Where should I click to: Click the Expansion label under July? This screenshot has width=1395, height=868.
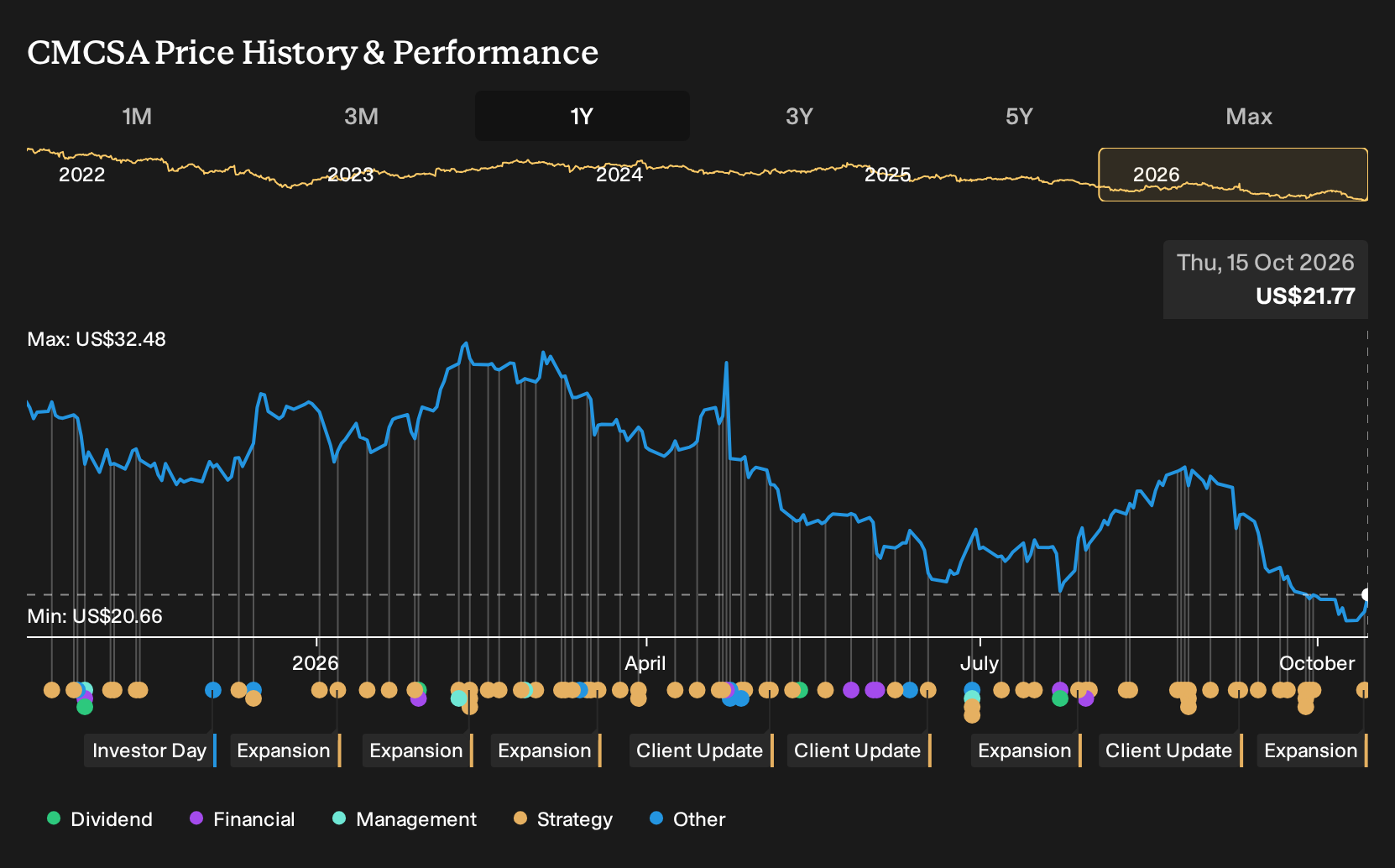pyautogui.click(x=1026, y=750)
